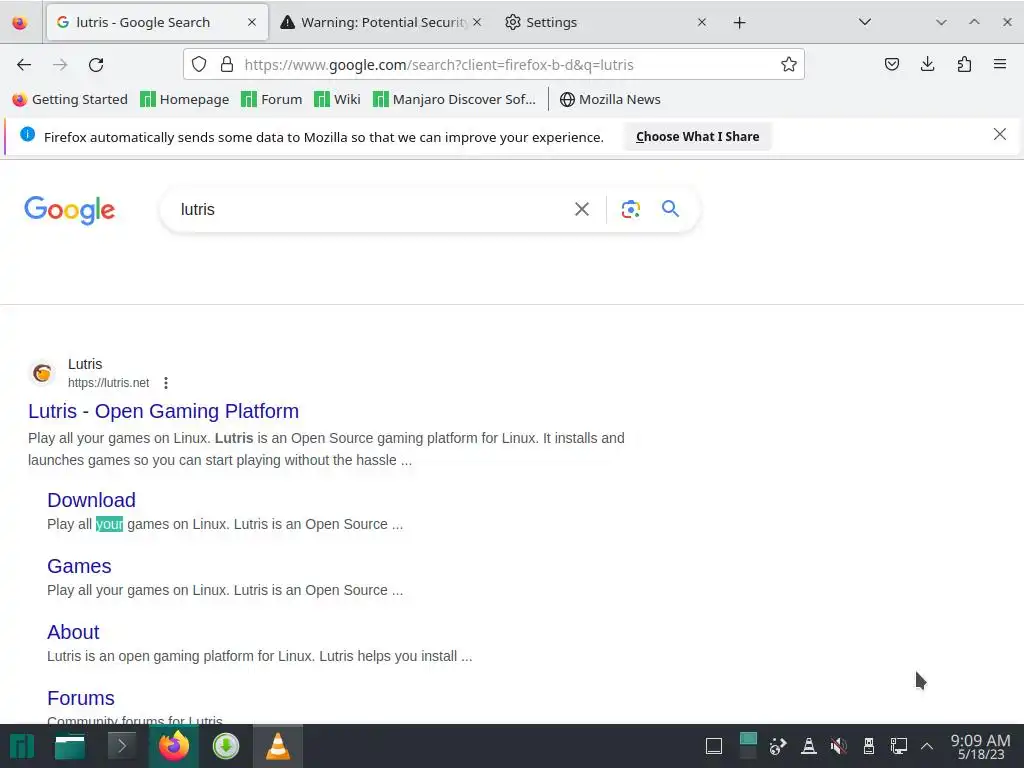Click the VLC cone icon in the system tray
Screen dimensions: 1024x768
pos(808,746)
